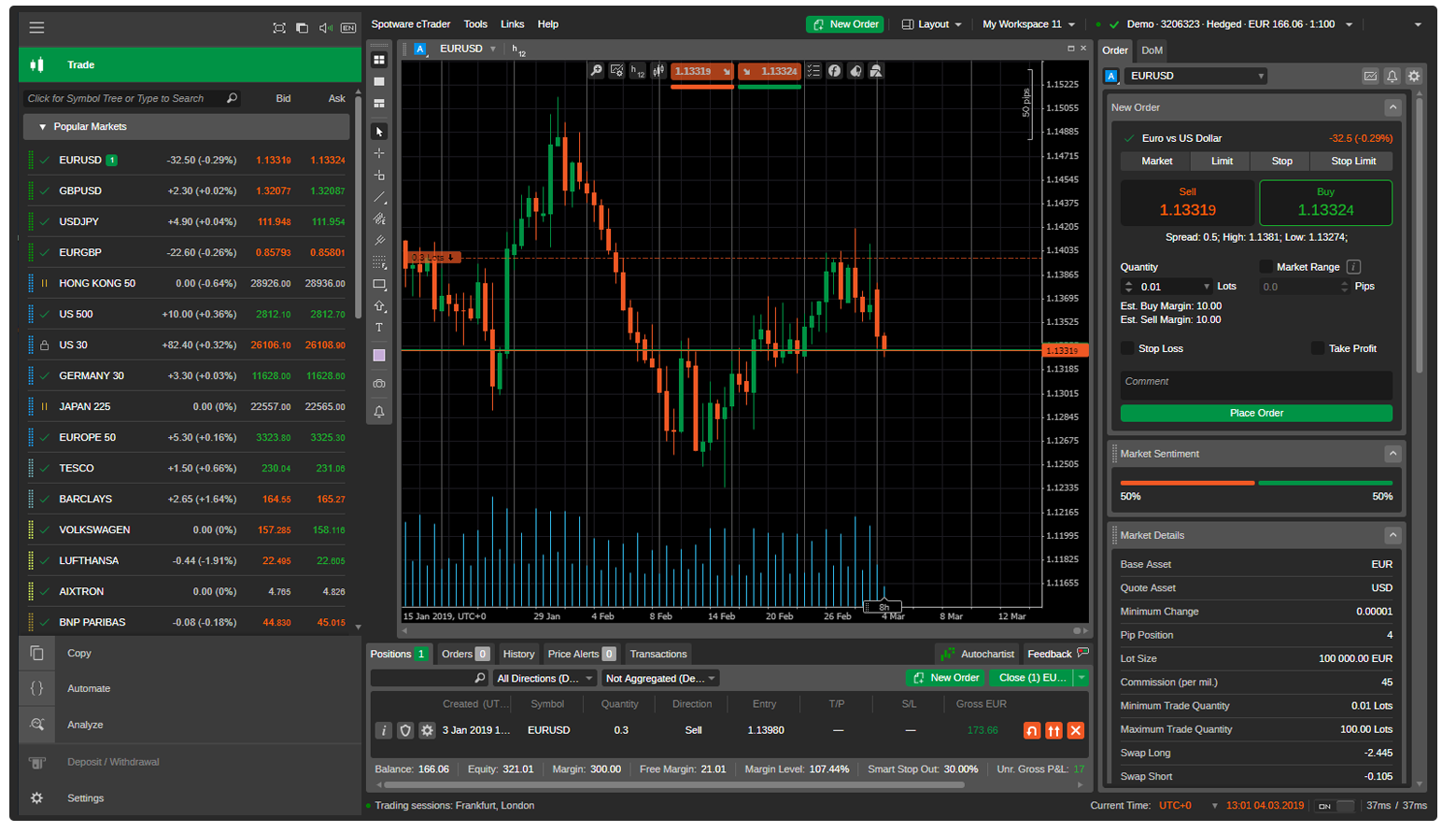Enable the Market Range checkbox
This screenshot has height=832, width=1456.
click(1265, 267)
